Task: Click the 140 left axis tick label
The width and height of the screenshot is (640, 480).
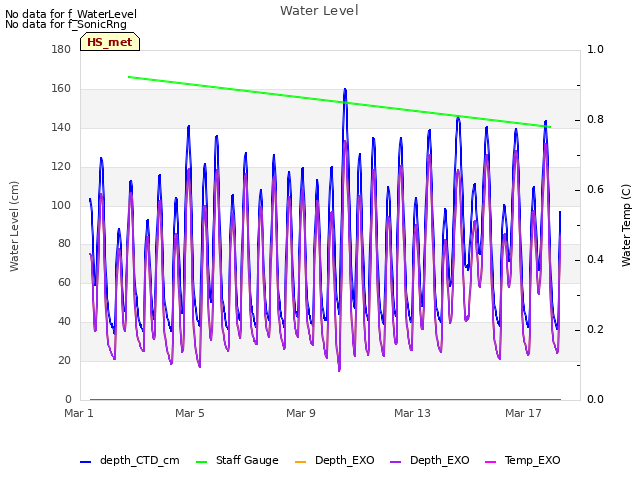Action: 61,127
